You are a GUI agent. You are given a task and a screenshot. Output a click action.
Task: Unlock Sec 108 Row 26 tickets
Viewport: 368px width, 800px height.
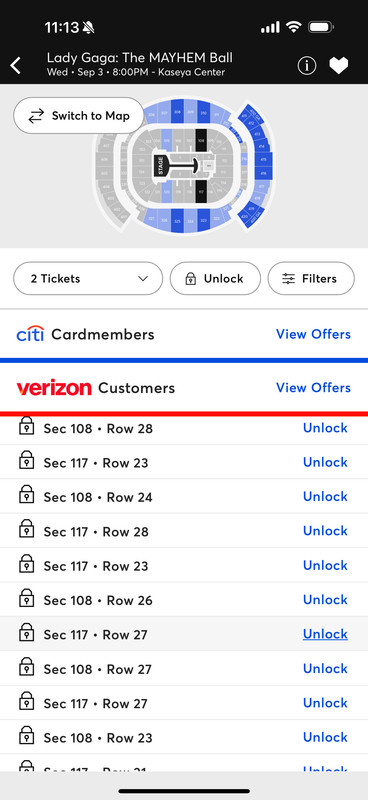(x=325, y=599)
